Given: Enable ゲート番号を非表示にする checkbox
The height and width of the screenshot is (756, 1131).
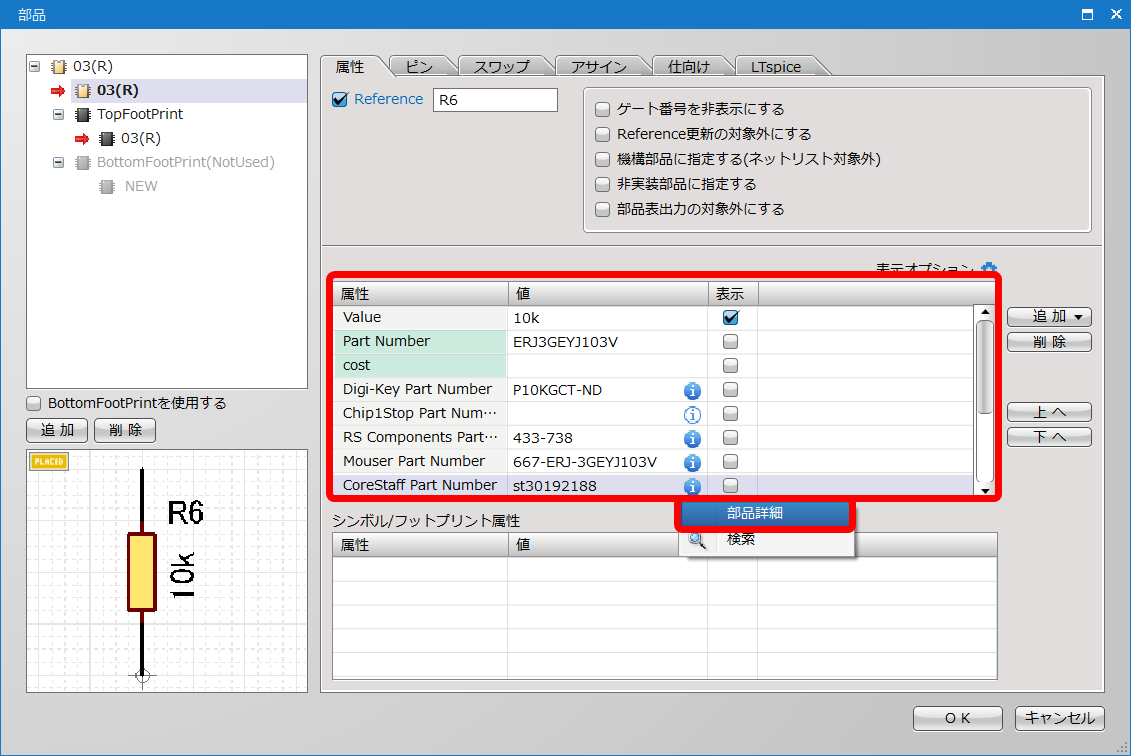Looking at the screenshot, I should coord(602,109).
